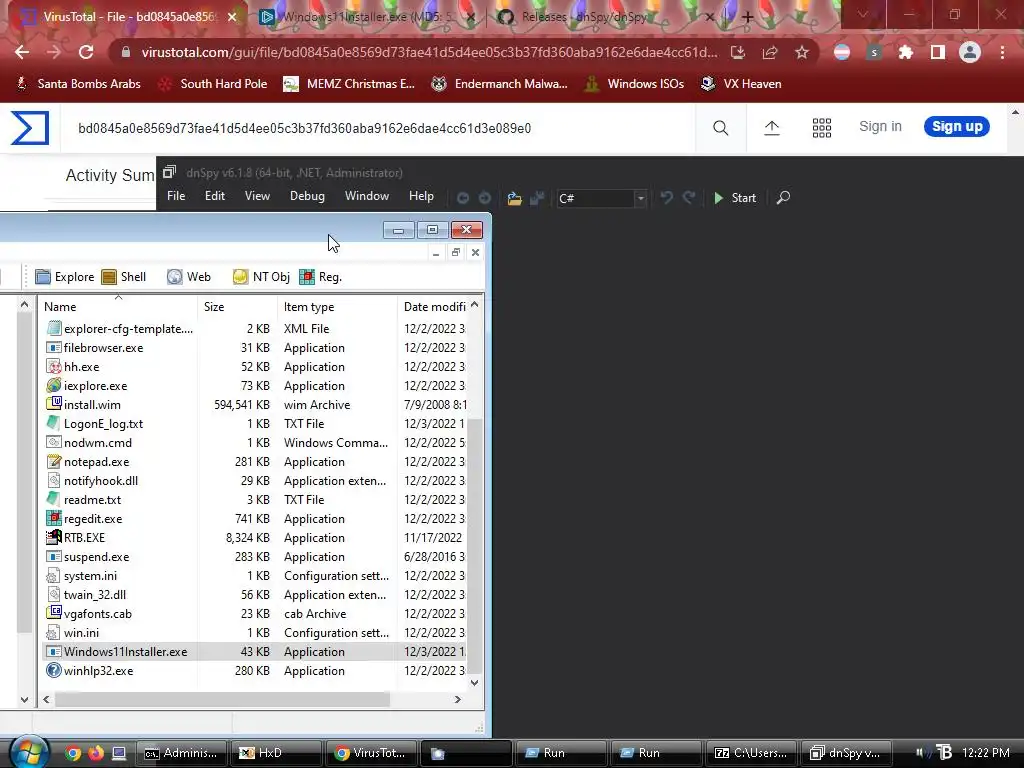Click the dnSpy Open file toolbar icon
1024x768 pixels.
515,198
